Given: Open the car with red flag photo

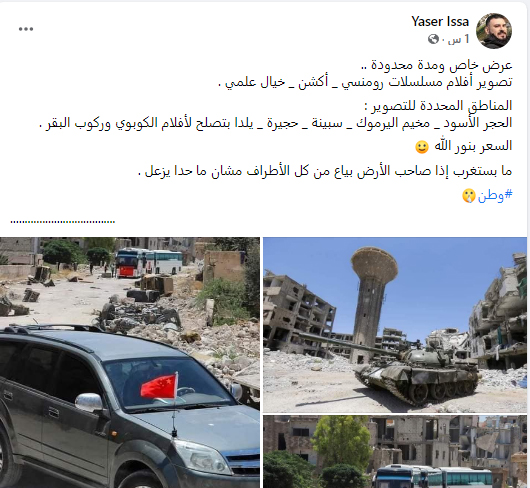Looking at the screenshot, I should 130,362.
